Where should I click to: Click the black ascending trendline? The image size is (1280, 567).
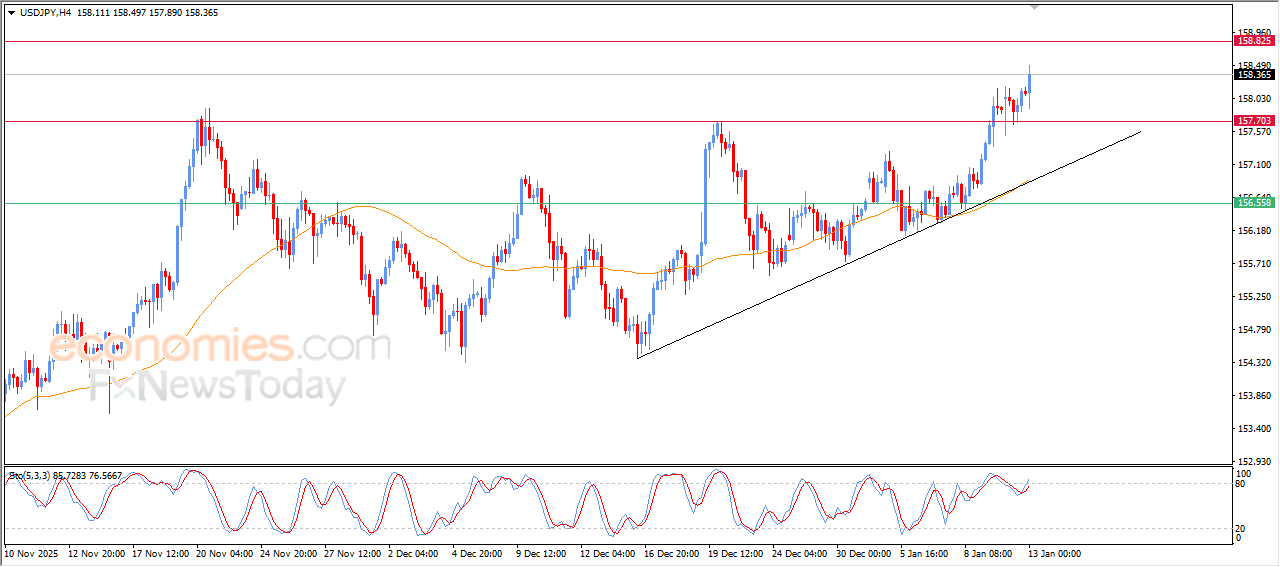(800, 281)
